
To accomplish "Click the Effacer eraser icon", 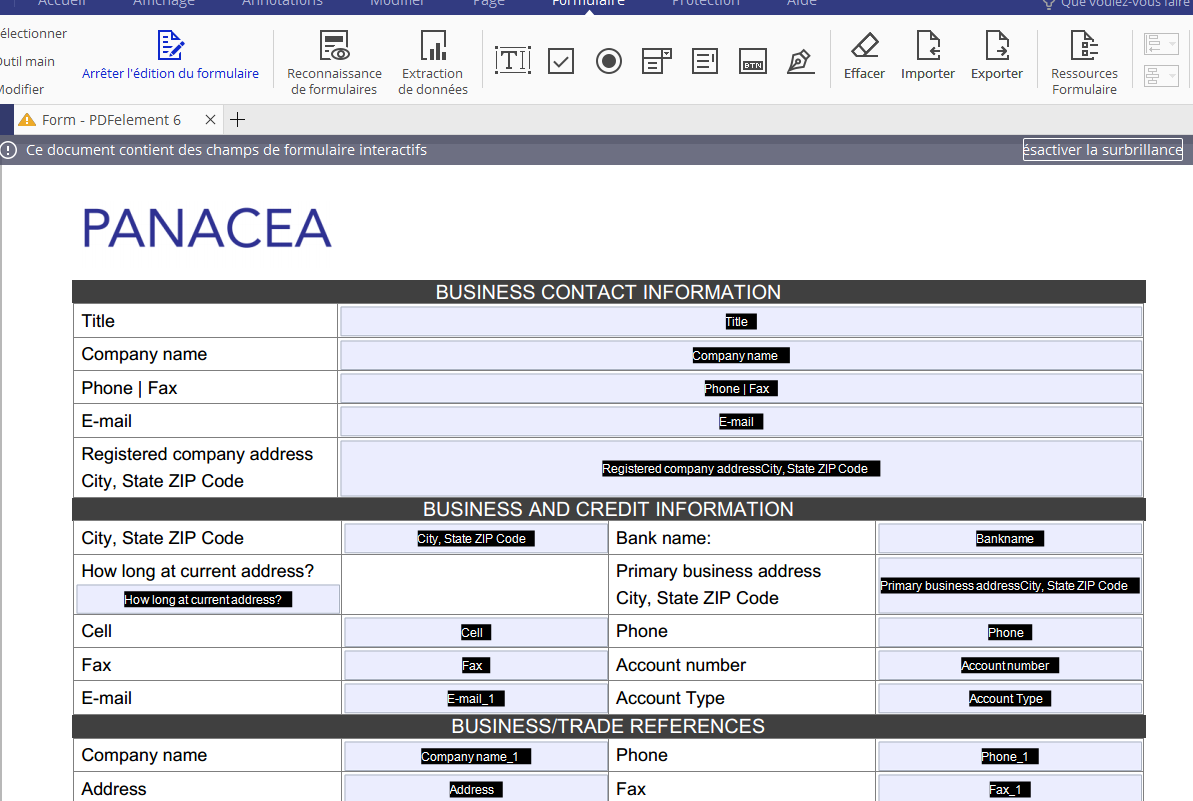I will click(x=864, y=45).
